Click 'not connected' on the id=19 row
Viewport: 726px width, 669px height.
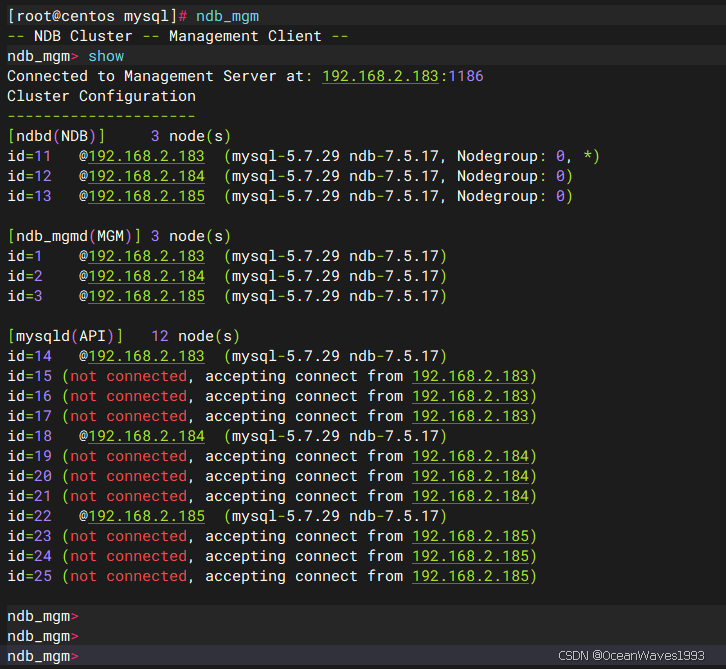129,456
